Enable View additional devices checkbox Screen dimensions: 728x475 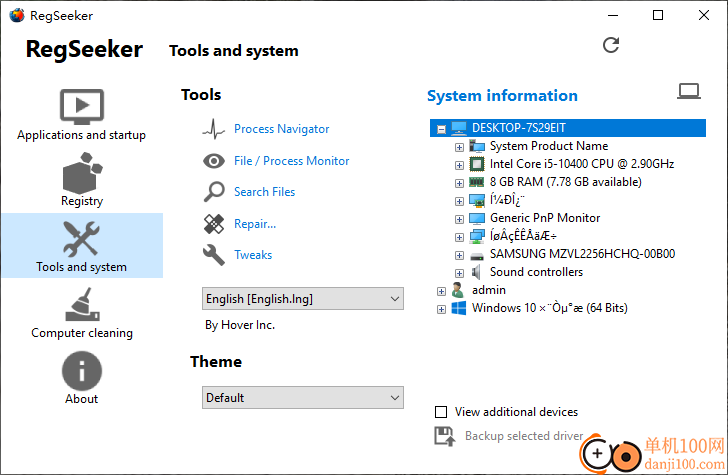click(441, 412)
